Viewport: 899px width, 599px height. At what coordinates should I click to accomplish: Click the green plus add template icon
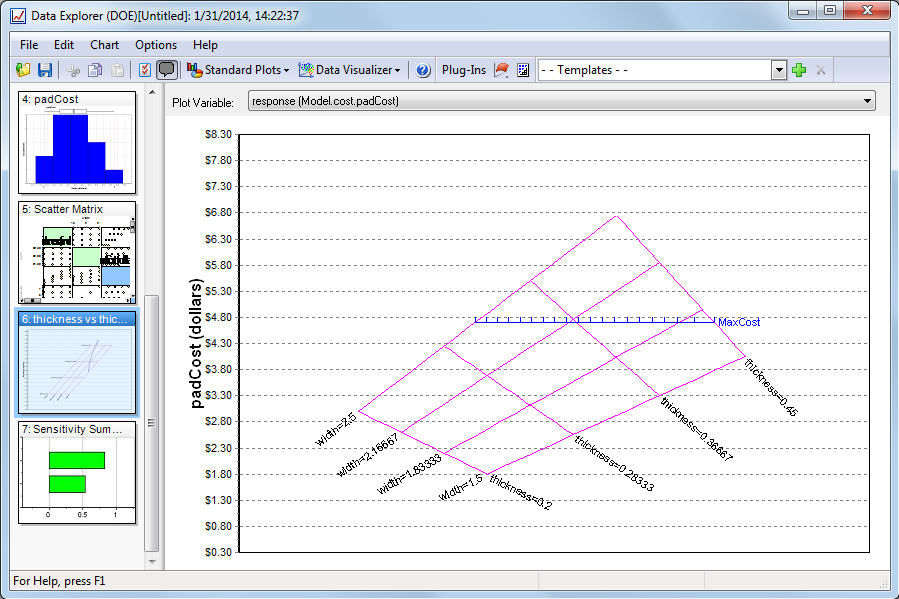click(x=798, y=70)
